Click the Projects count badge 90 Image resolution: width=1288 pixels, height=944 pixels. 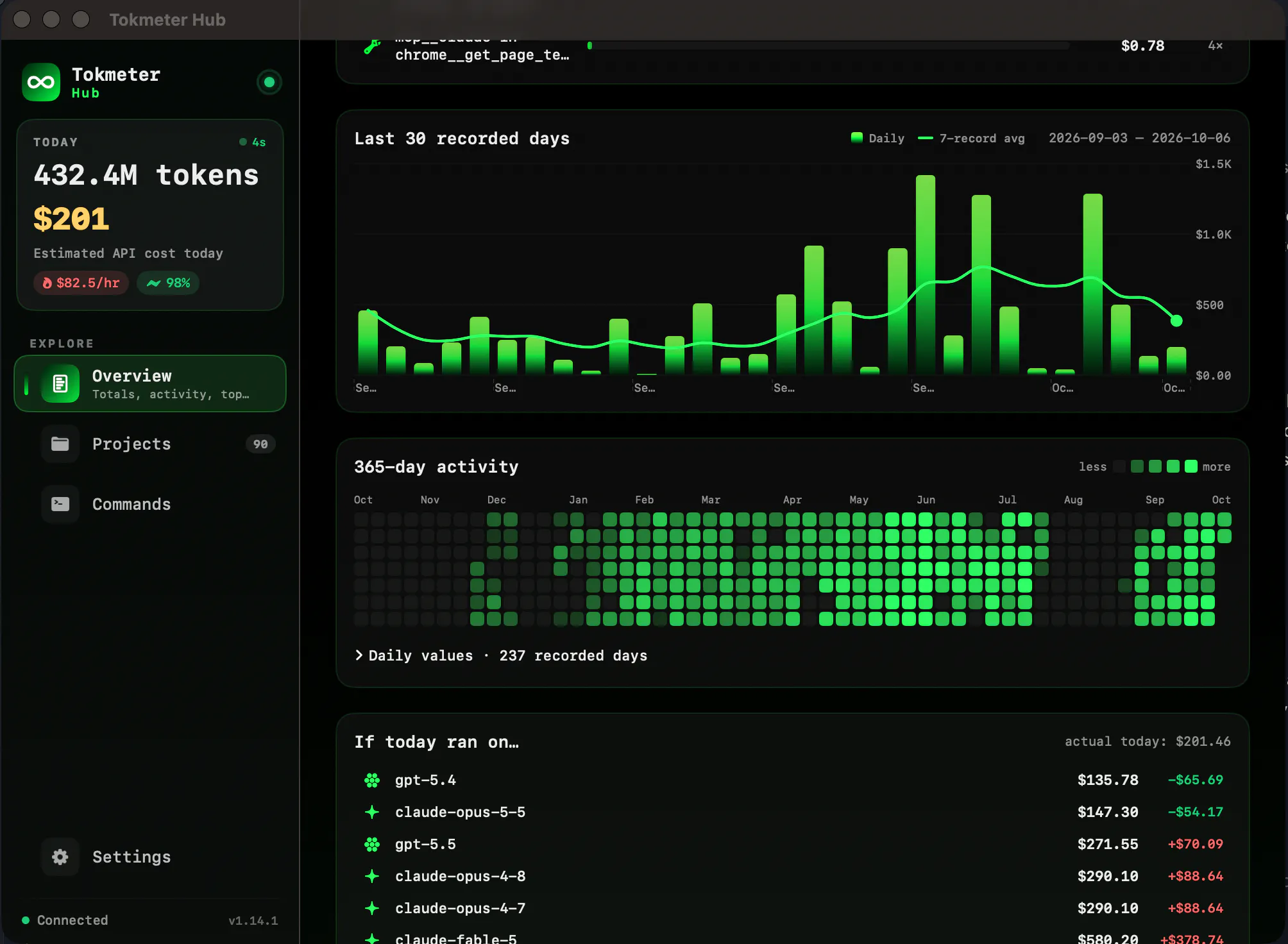tap(260, 444)
